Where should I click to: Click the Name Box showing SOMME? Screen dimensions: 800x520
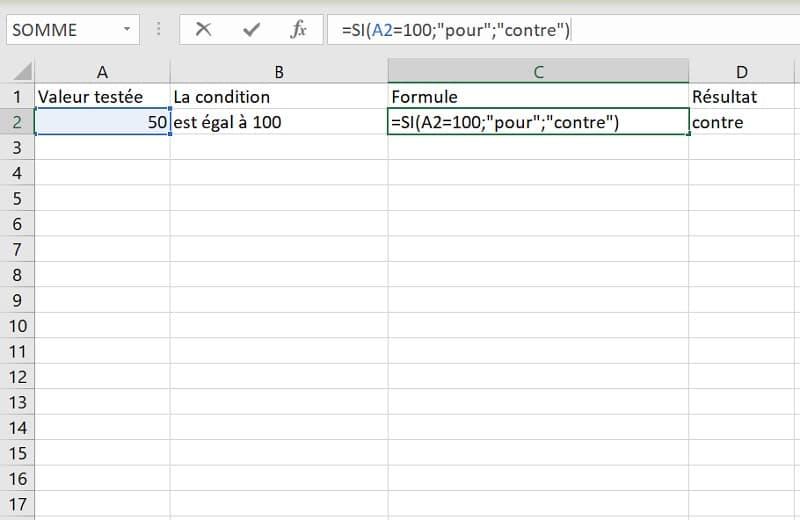[60, 30]
